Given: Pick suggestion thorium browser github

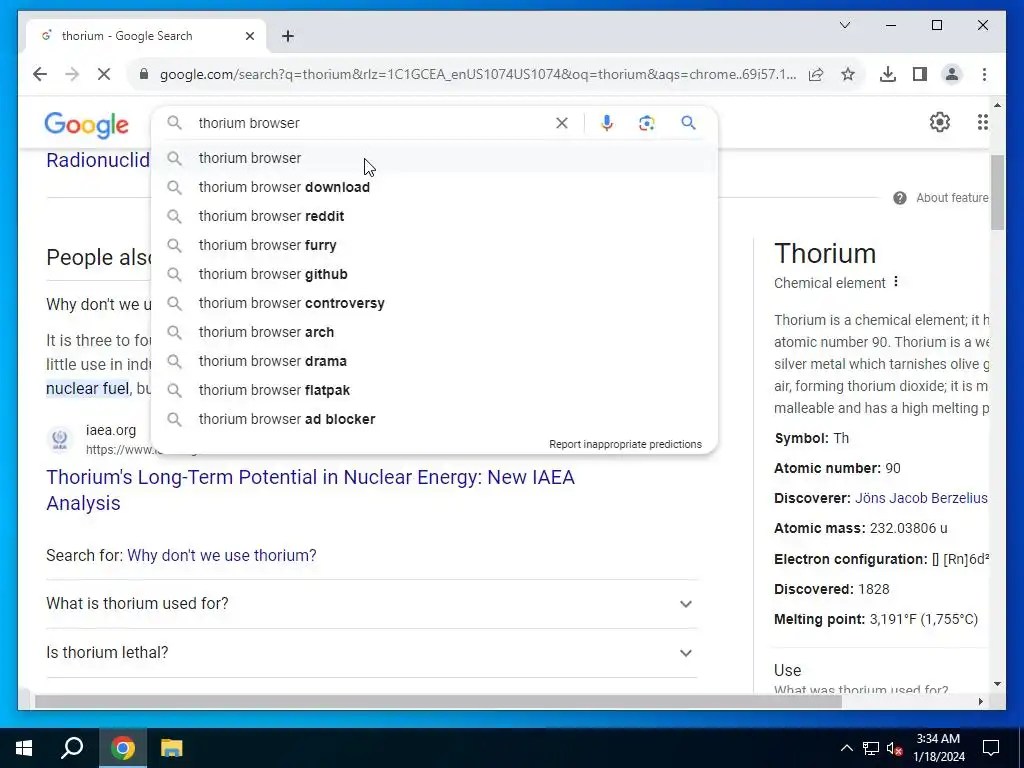Looking at the screenshot, I should pyautogui.click(x=434, y=274).
